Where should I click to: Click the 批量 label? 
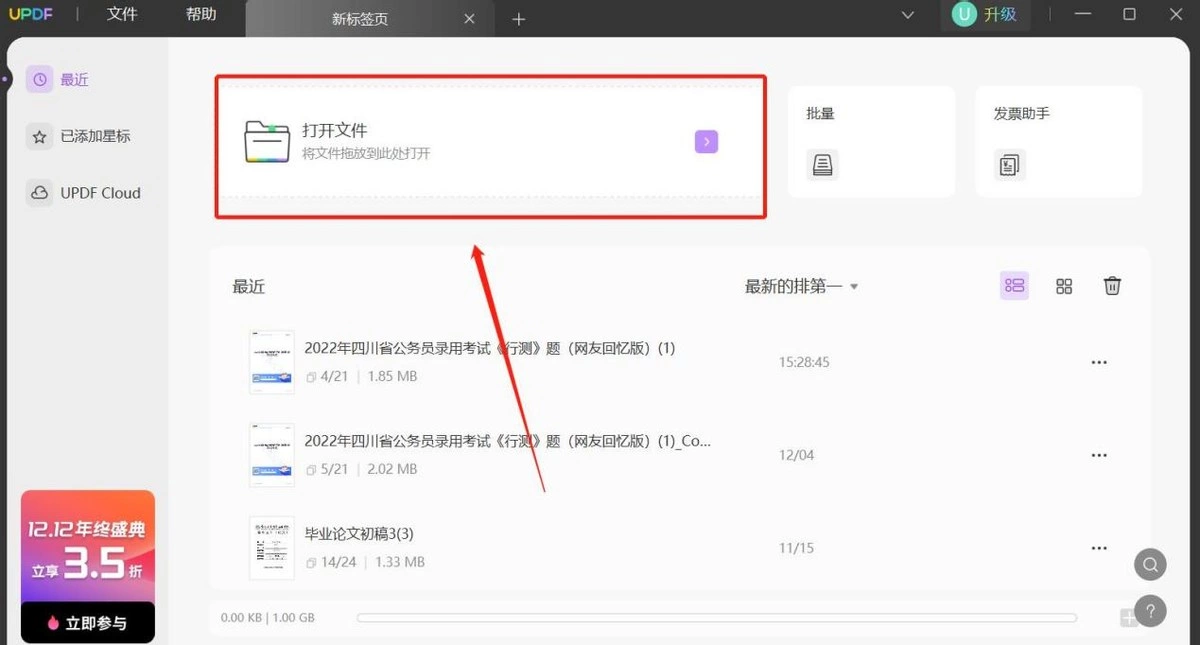point(820,113)
